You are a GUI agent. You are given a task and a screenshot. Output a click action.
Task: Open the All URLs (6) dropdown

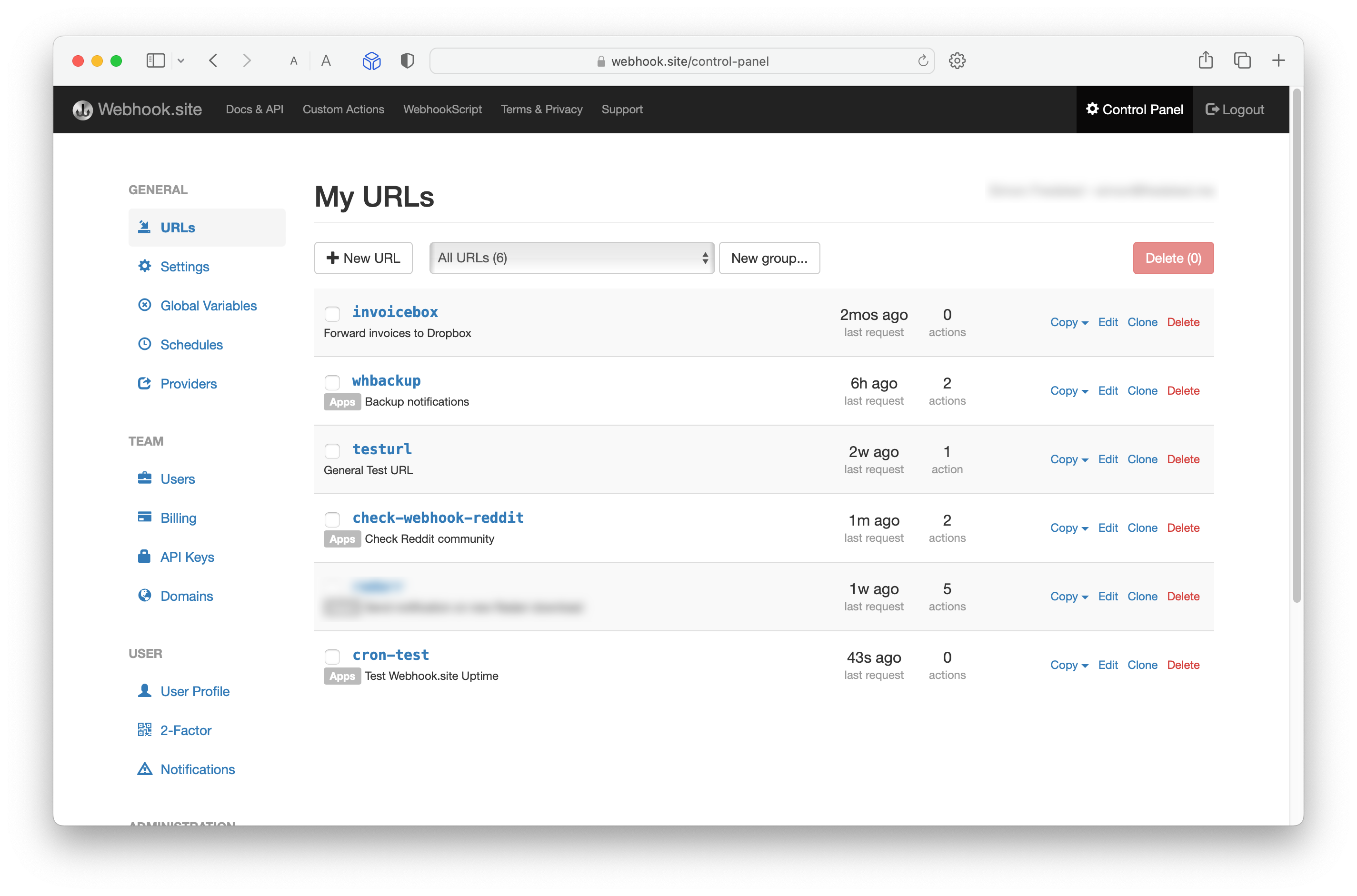coord(571,258)
